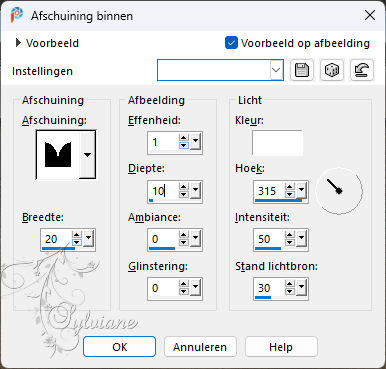Click the randomize parameters dice icon
This screenshot has width=386, height=369.
[332, 70]
